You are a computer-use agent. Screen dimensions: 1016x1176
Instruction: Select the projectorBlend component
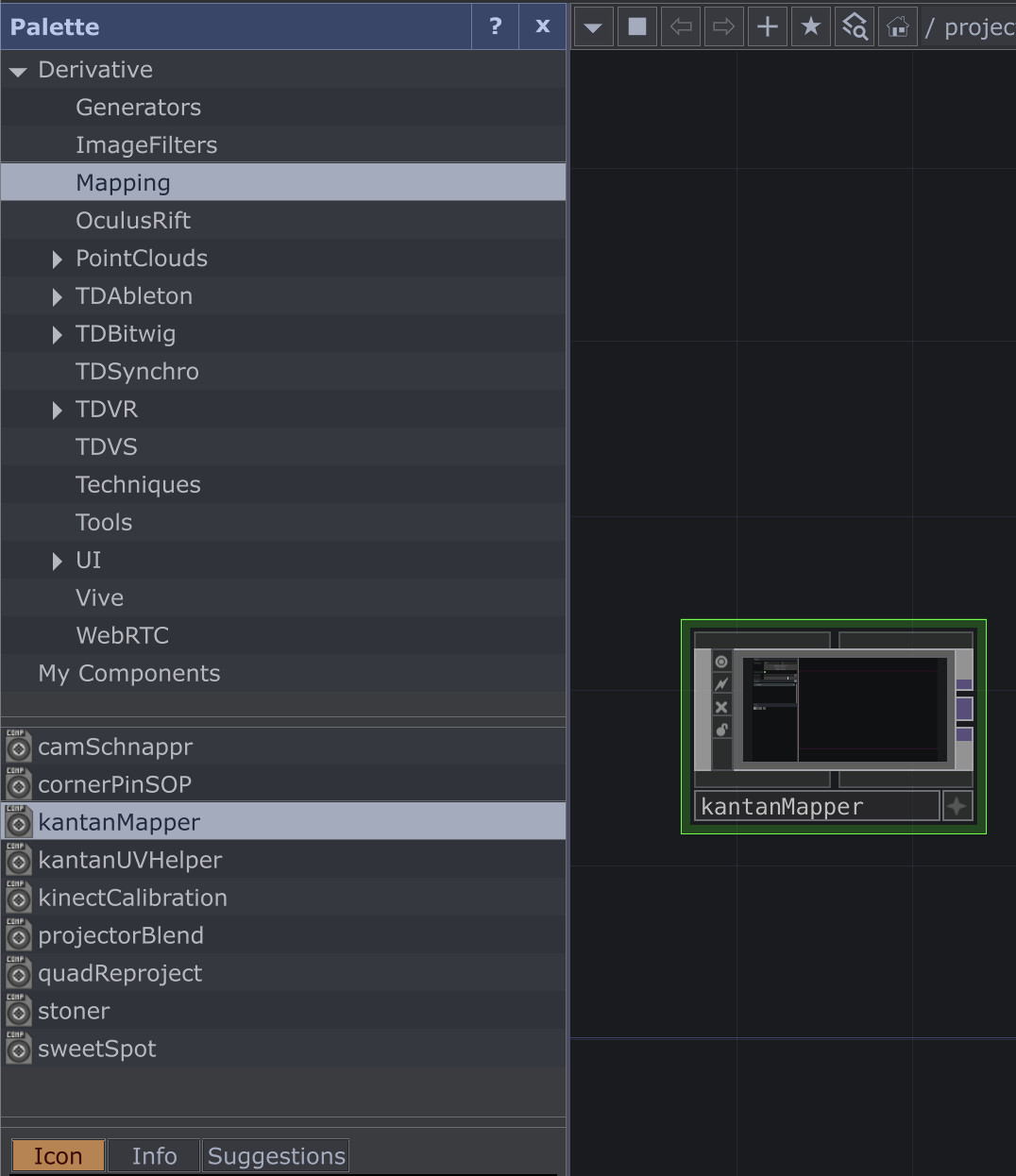121,935
